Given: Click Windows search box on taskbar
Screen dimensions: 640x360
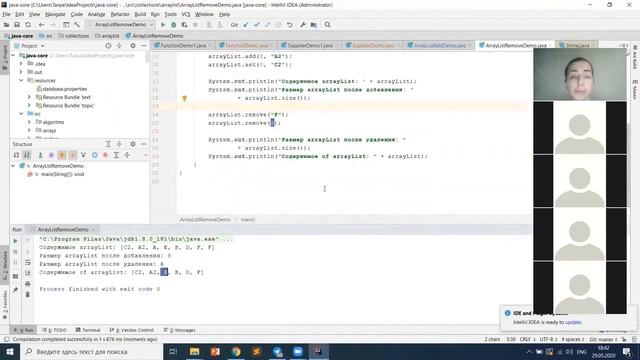Looking at the screenshot, I should (91, 352).
